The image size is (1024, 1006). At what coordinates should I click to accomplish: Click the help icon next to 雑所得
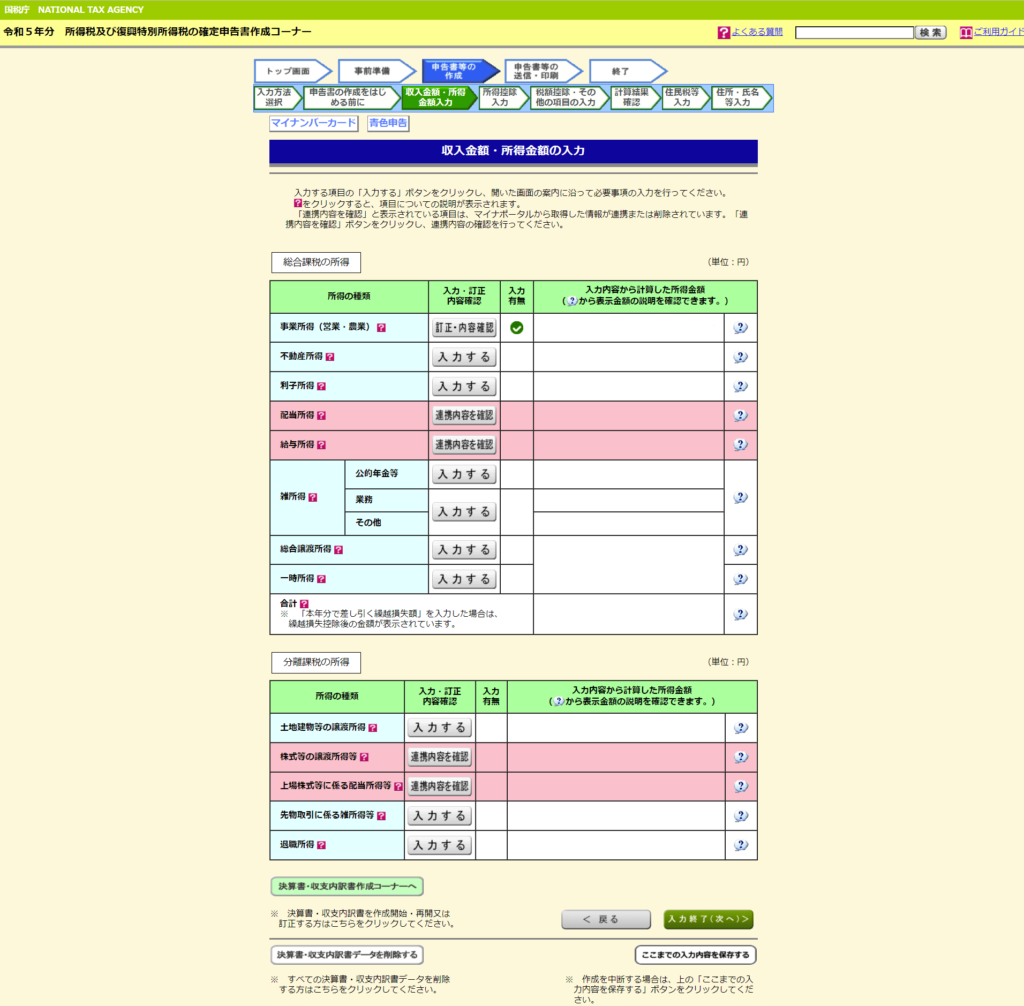pos(313,497)
